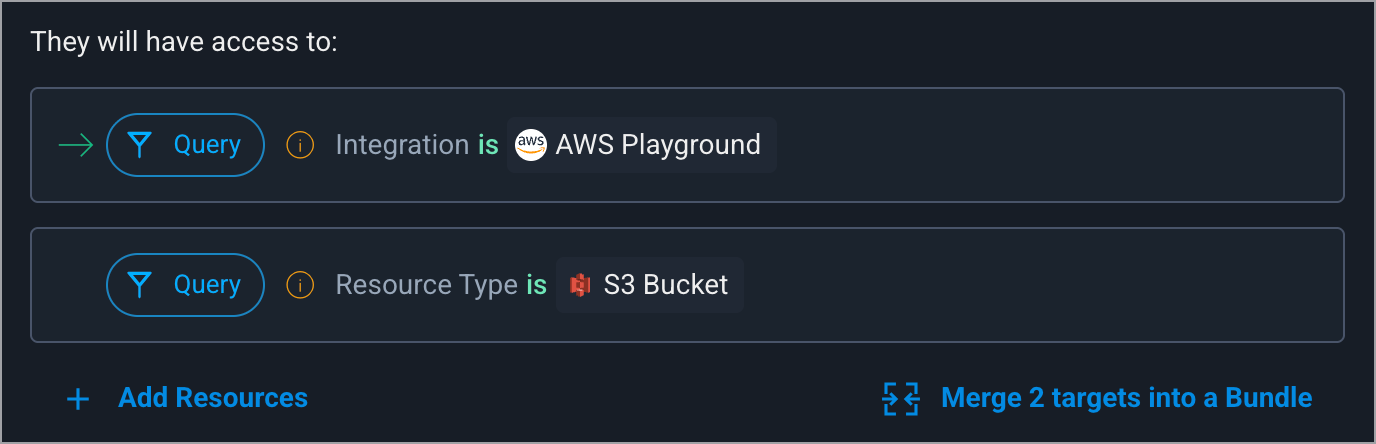
Task: Click the "They will have access to" heading
Action: pyautogui.click(x=184, y=42)
